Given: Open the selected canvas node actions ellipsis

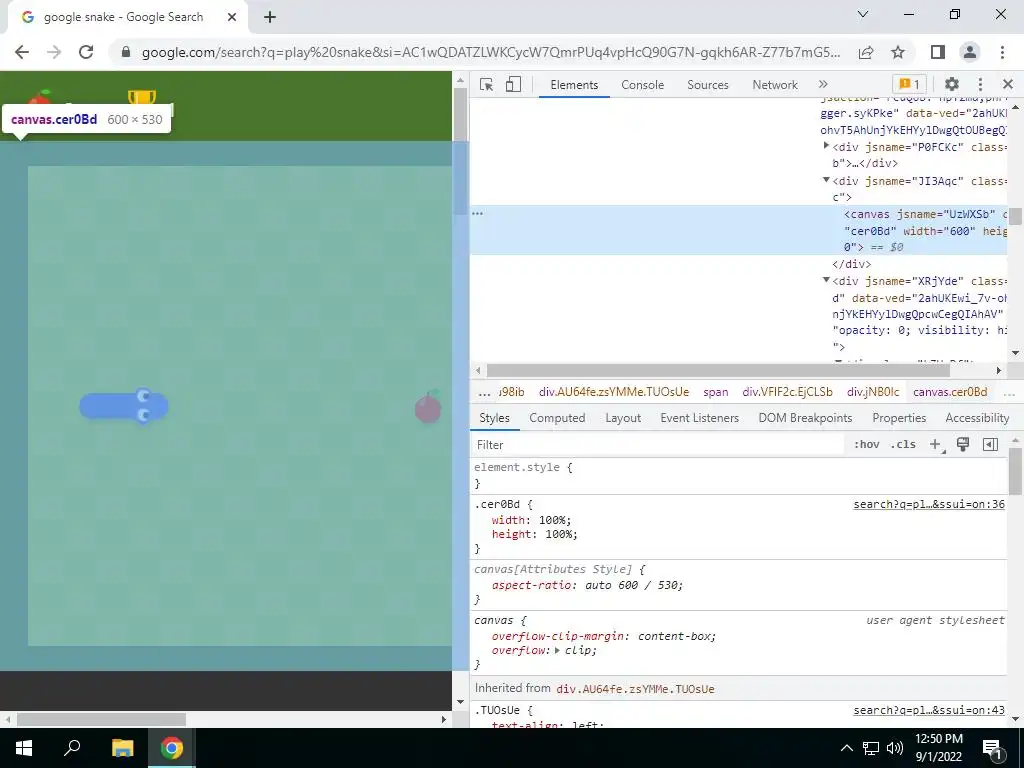Looking at the screenshot, I should tap(477, 214).
